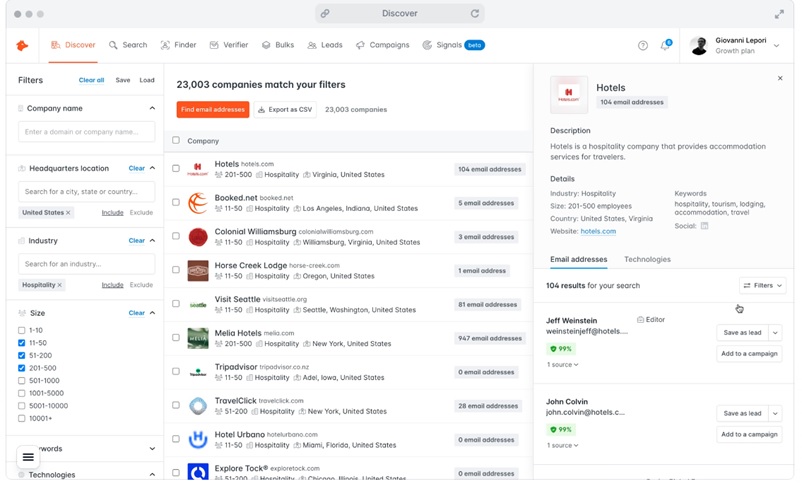This screenshot has height=484, width=802.
Task: Open the help question mark icon
Action: 643,46
